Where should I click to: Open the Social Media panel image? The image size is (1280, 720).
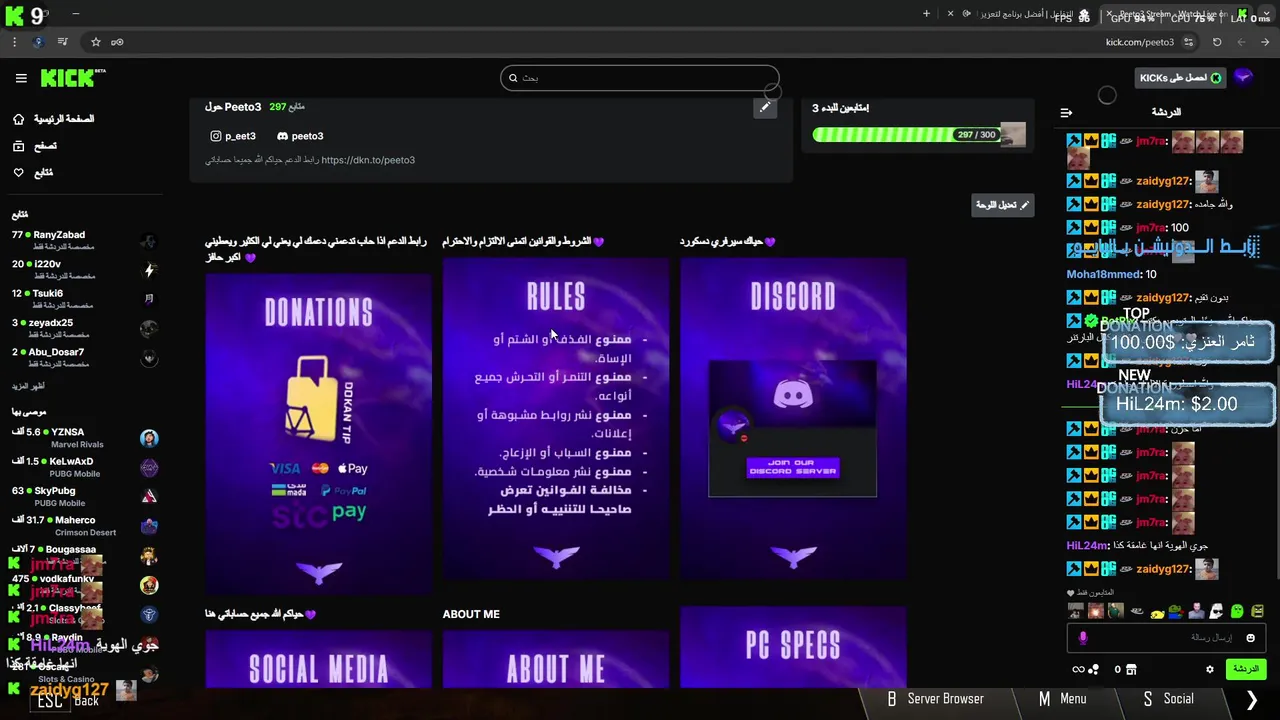tap(319, 659)
